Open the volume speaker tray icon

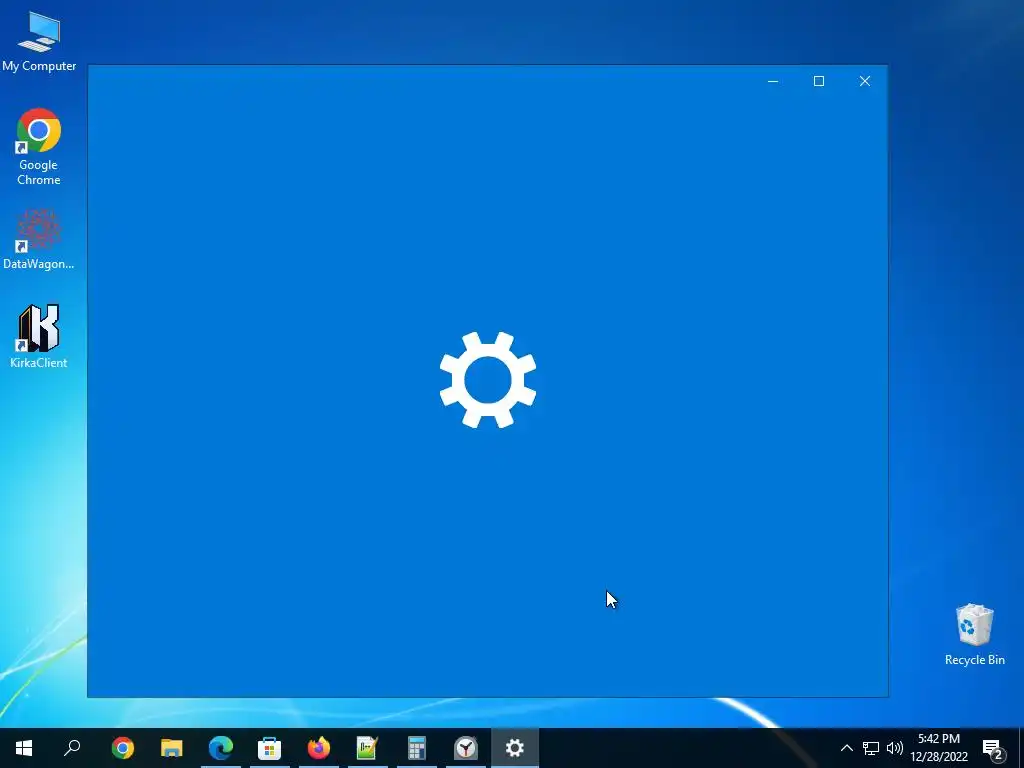click(895, 748)
